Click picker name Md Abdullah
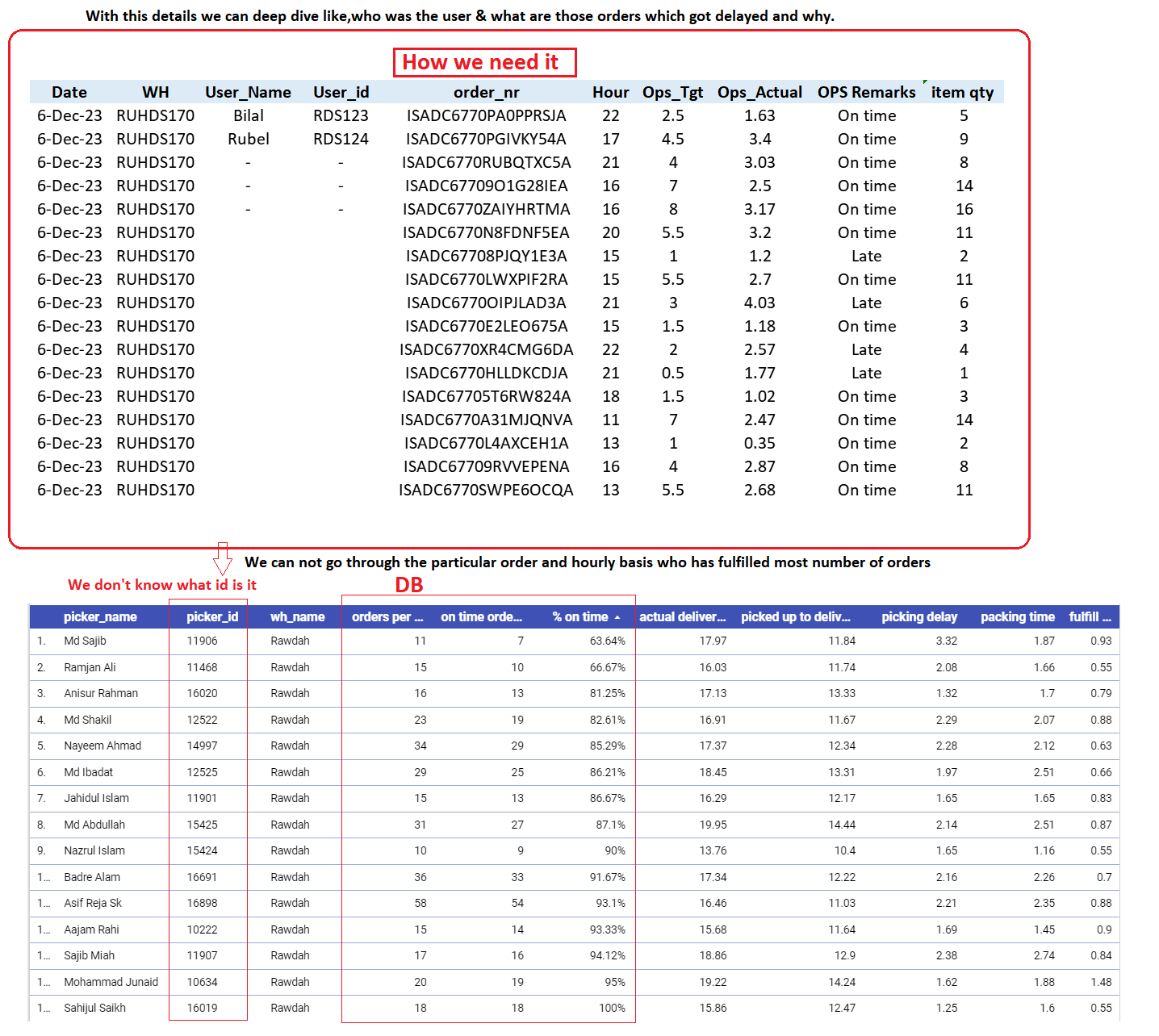The width and height of the screenshot is (1159, 1036). [x=94, y=825]
